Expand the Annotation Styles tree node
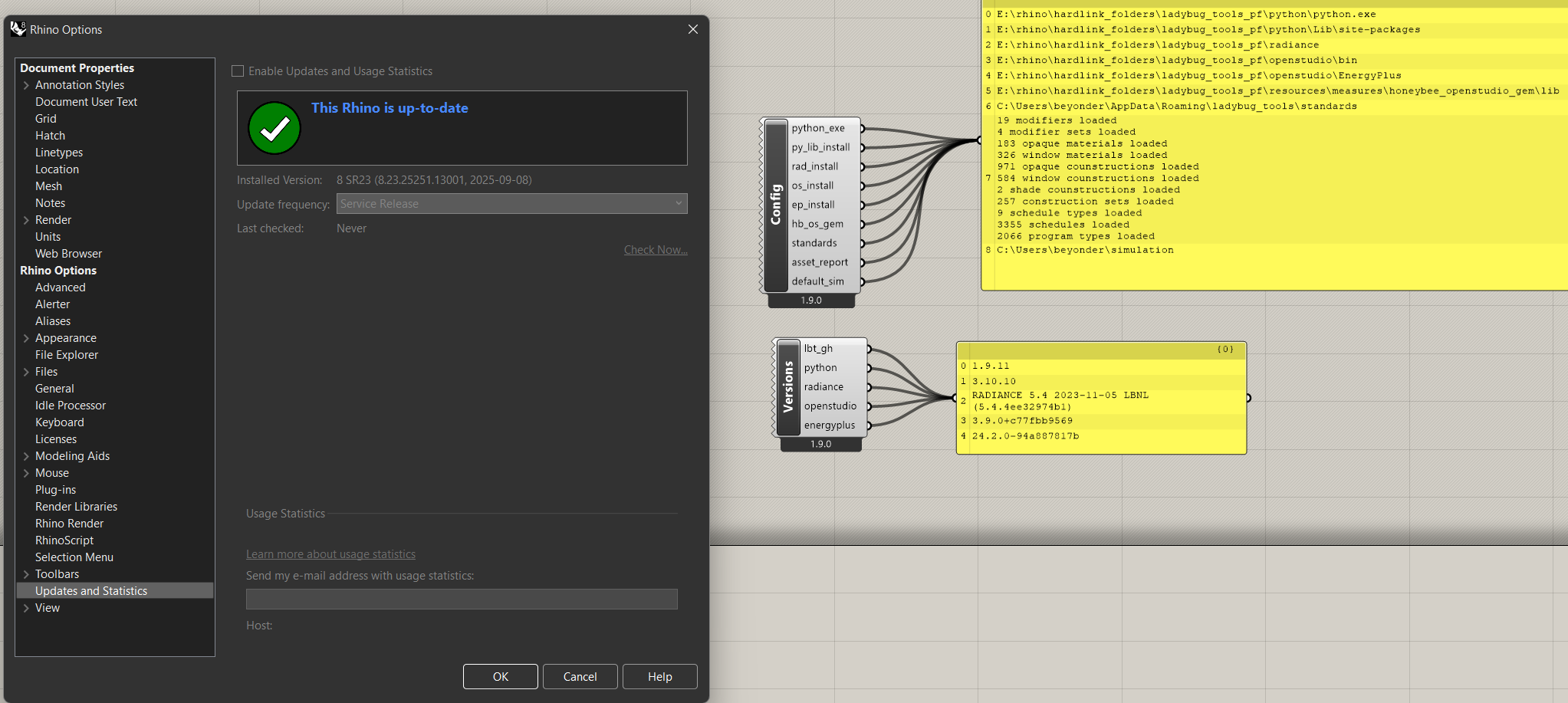 pos(26,85)
